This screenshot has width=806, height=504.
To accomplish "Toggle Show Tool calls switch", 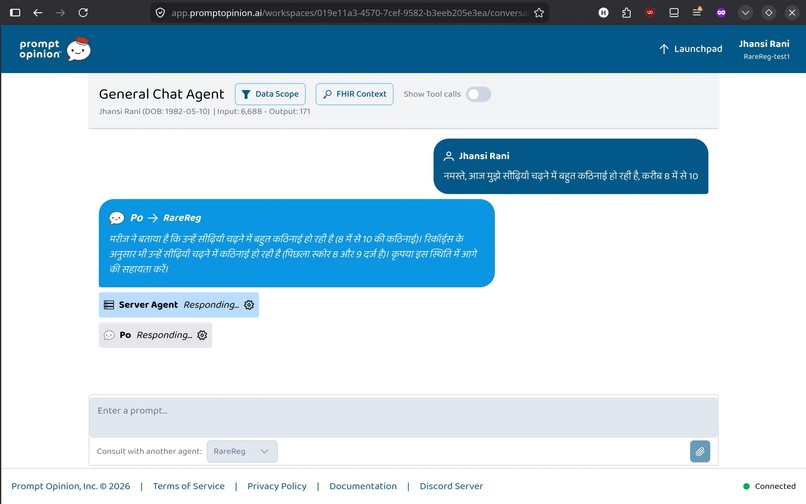I will (479, 94).
